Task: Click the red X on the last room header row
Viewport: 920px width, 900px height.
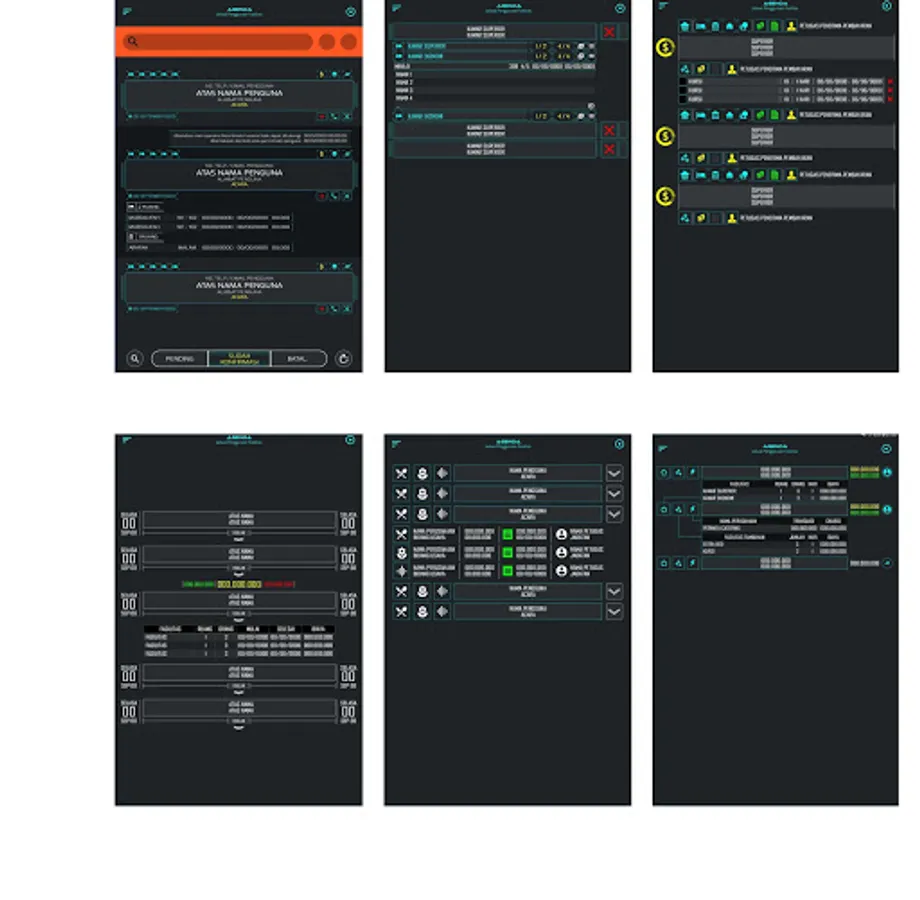Action: 610,149
